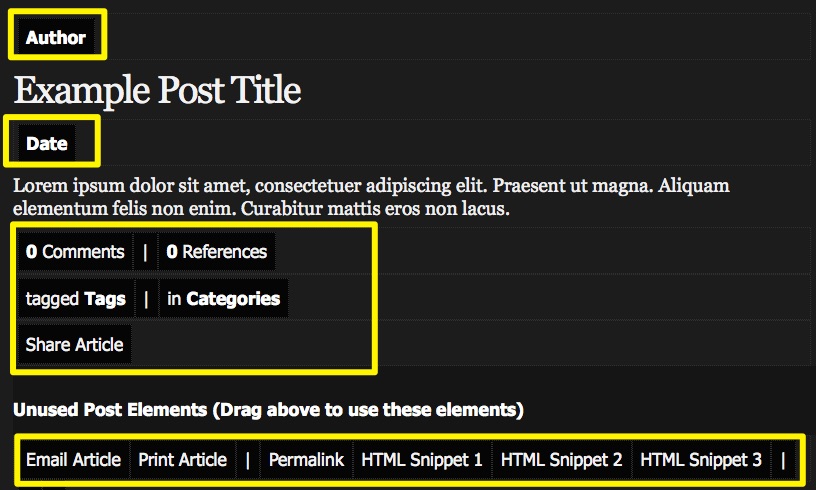Screen dimensions: 816x490
Task: Click separator between Comments and References
Action: [145, 252]
